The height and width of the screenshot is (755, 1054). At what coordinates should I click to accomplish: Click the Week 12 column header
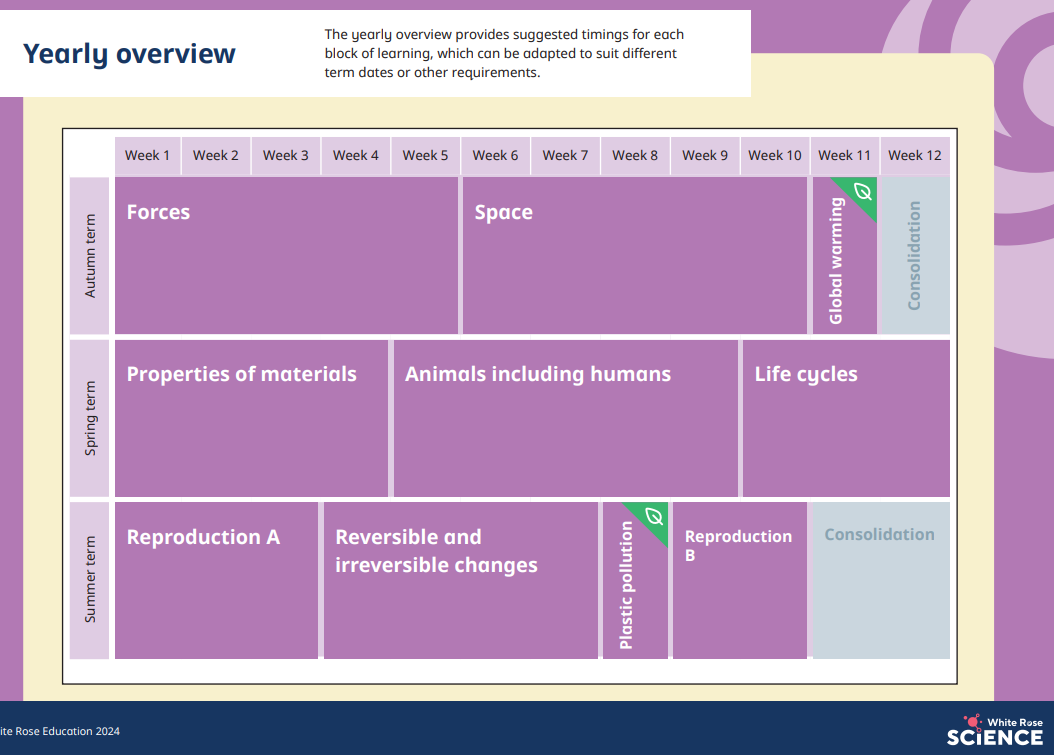914,155
